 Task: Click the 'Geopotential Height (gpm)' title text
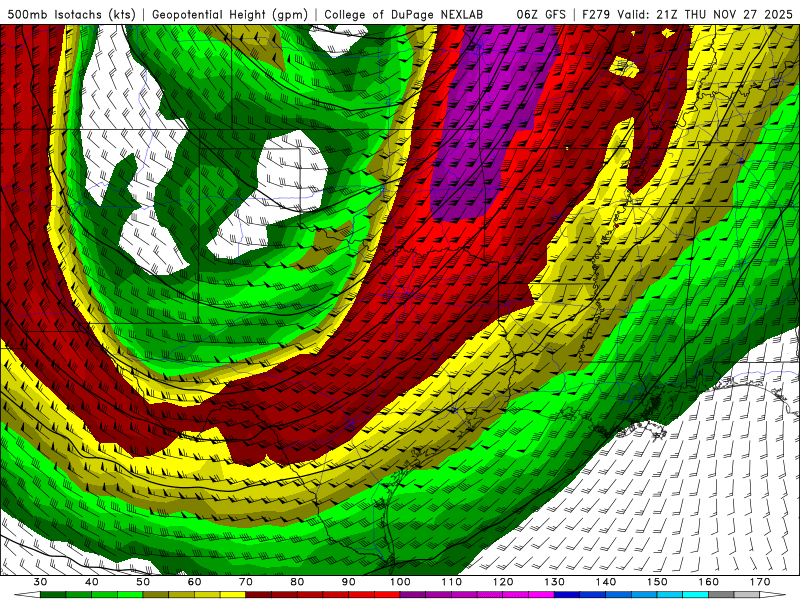230,15
